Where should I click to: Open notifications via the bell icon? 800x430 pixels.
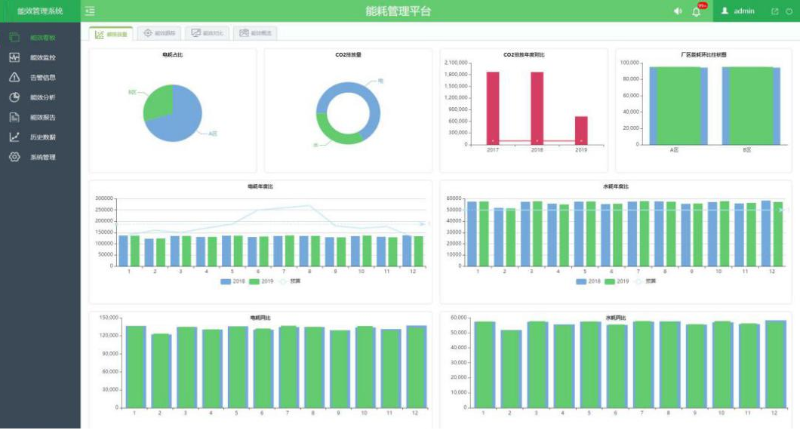pyautogui.click(x=696, y=11)
